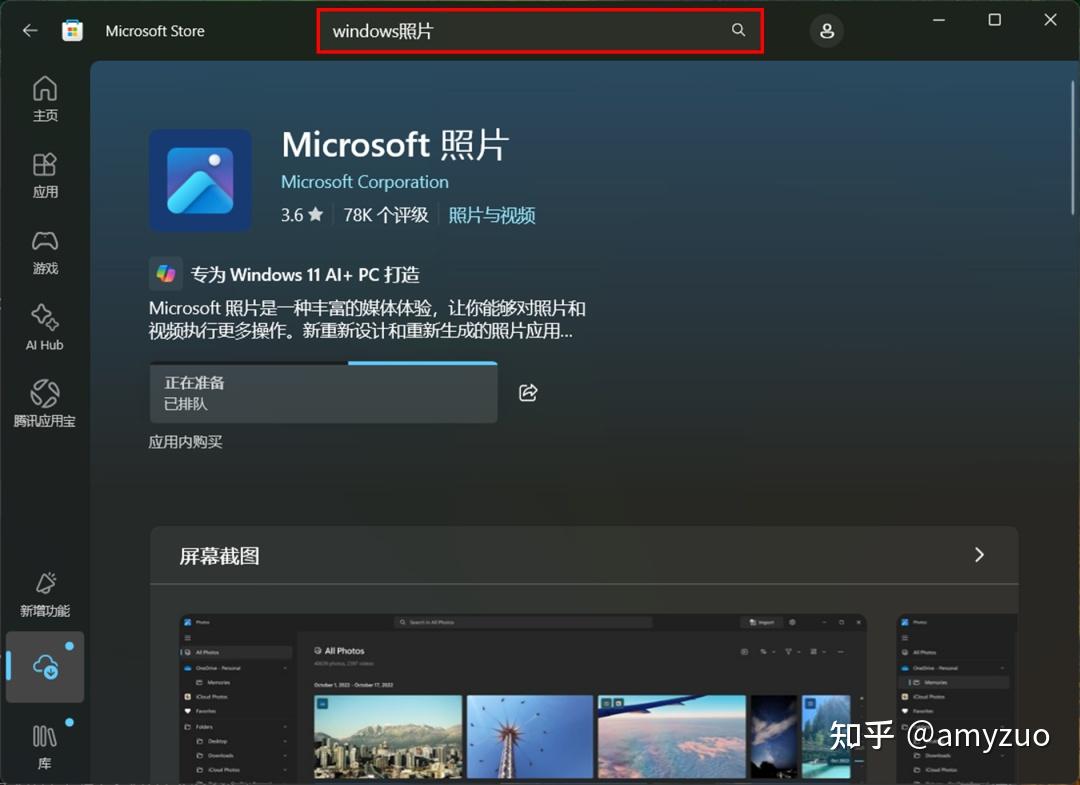Screen dimensions: 1080x785
Task: View the 新增功能 (What's New) section
Action: [44, 592]
